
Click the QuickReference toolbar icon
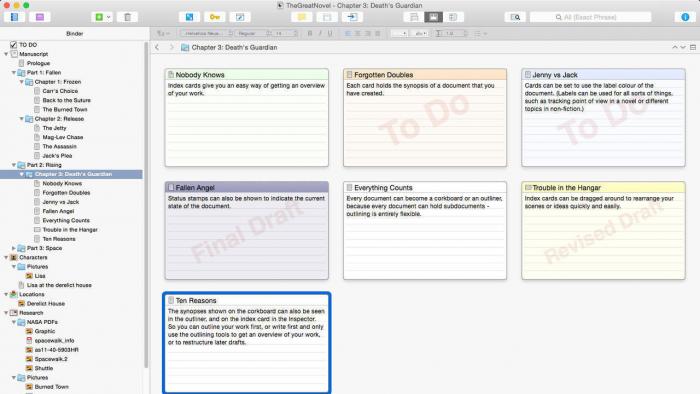coord(240,17)
